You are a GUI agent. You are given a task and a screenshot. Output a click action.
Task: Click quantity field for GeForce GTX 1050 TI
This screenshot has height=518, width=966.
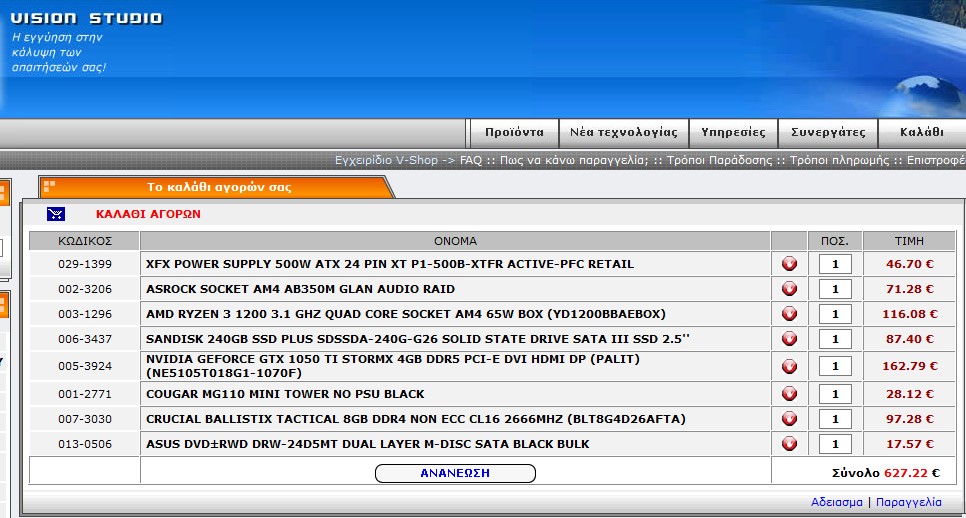coord(835,366)
